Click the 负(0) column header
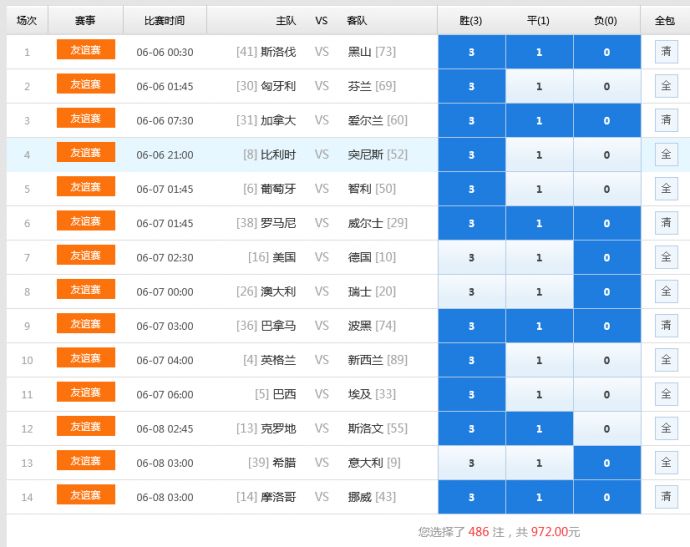 click(606, 20)
